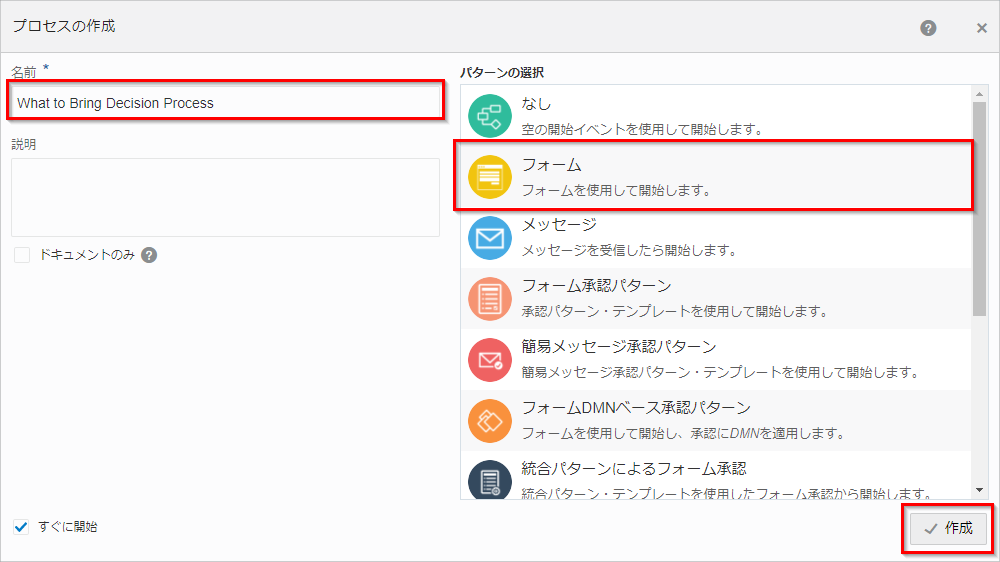This screenshot has height=562, width=1000.
Task: Click the 名前 text field
Action: (x=225, y=102)
